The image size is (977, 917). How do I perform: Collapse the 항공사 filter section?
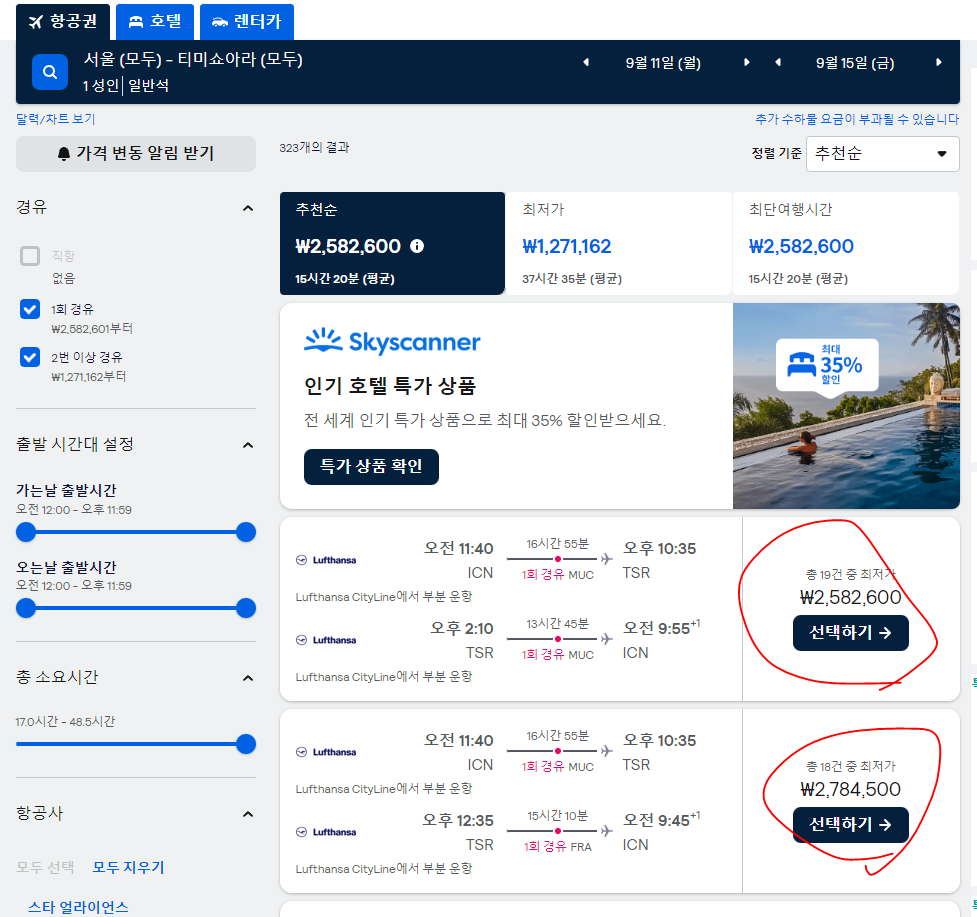(x=248, y=814)
